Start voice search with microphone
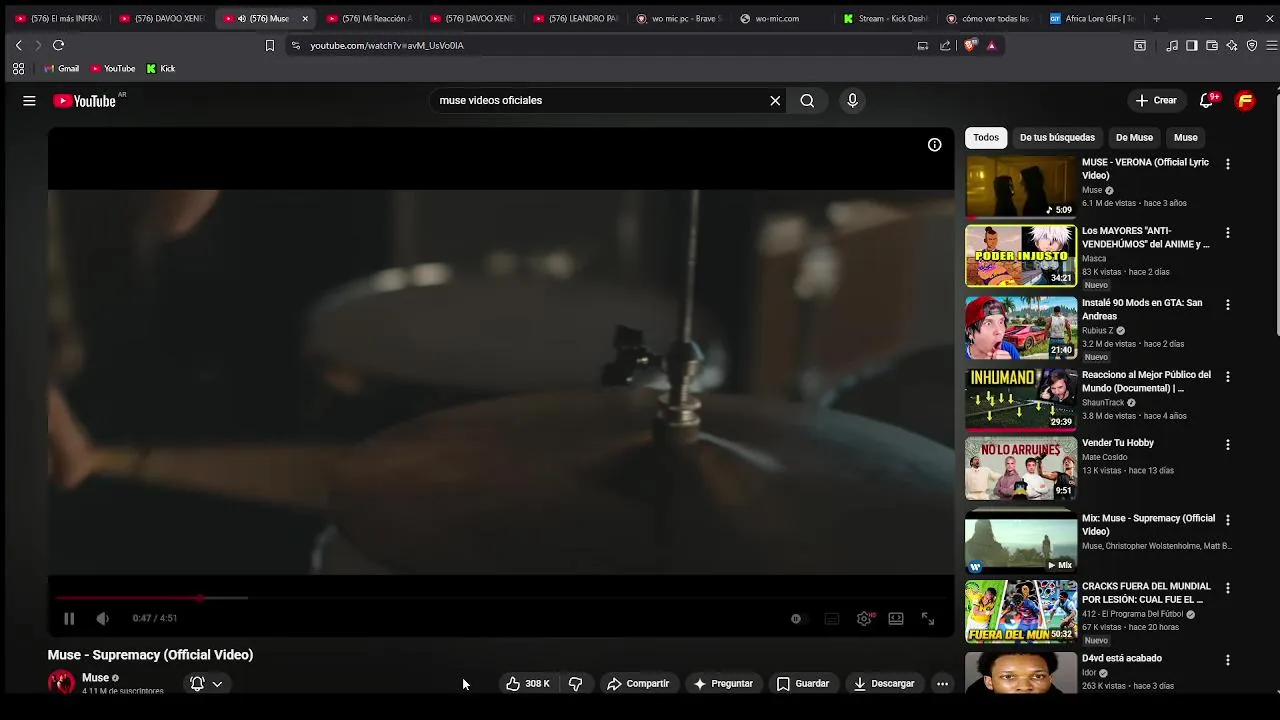Viewport: 1280px width, 720px height. tap(852, 100)
